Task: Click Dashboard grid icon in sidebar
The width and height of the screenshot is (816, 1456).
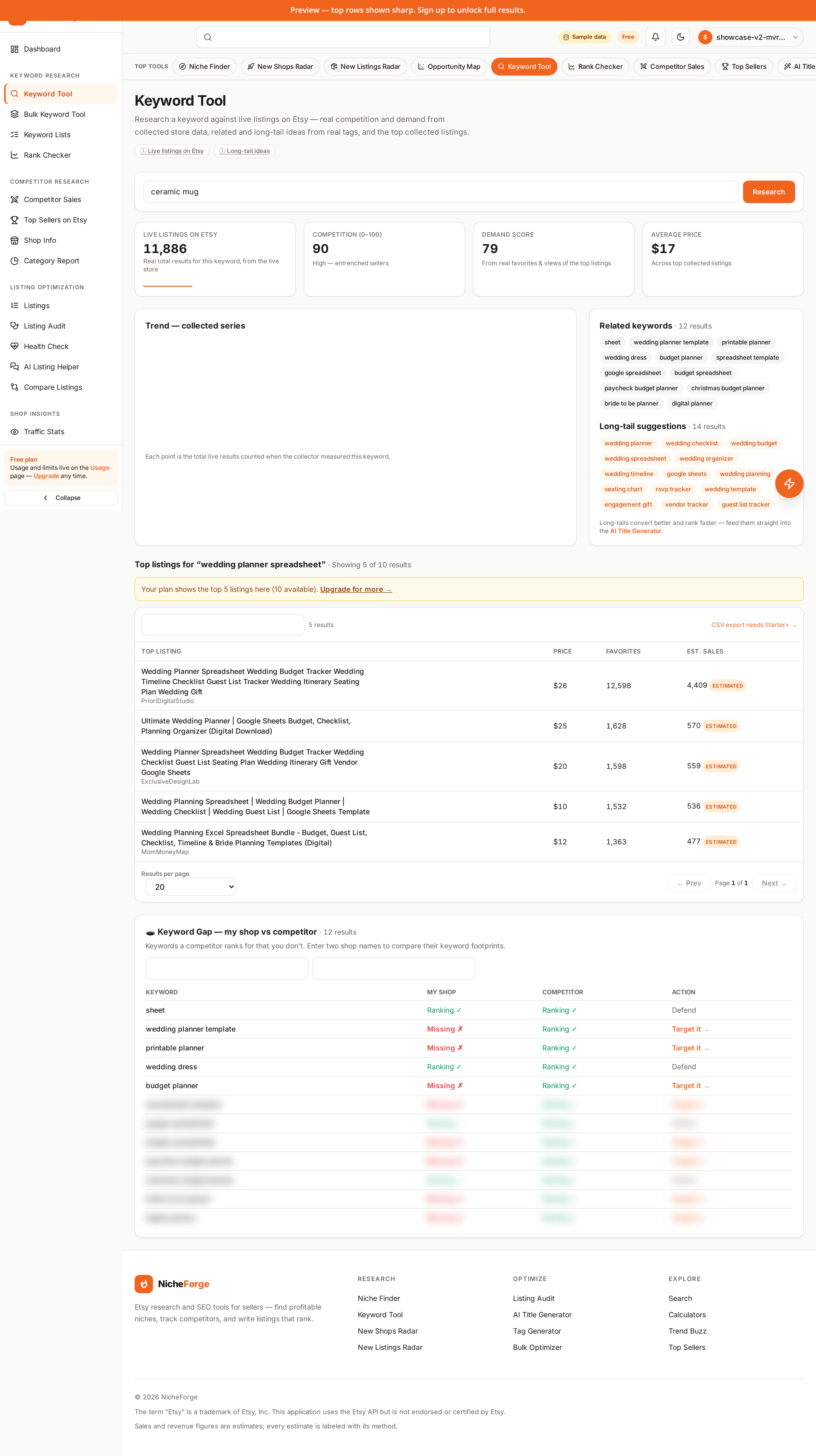Action: click(15, 49)
